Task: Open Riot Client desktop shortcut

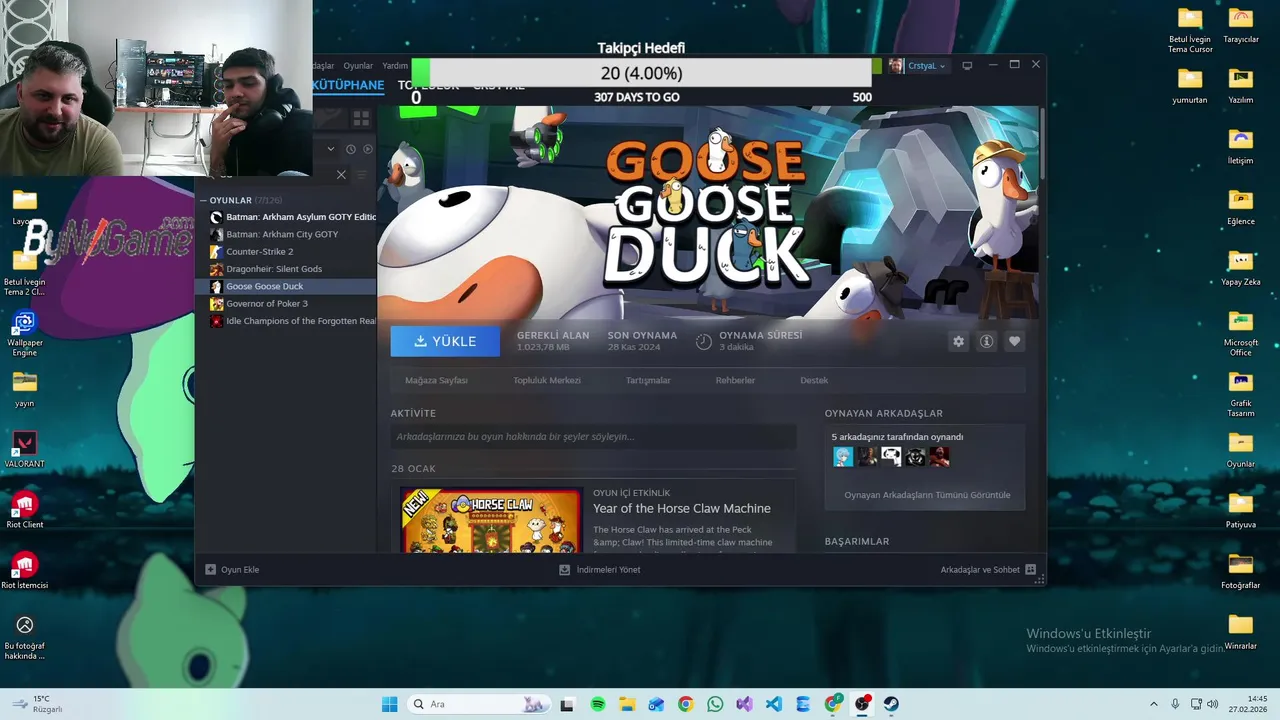Action: point(25,510)
